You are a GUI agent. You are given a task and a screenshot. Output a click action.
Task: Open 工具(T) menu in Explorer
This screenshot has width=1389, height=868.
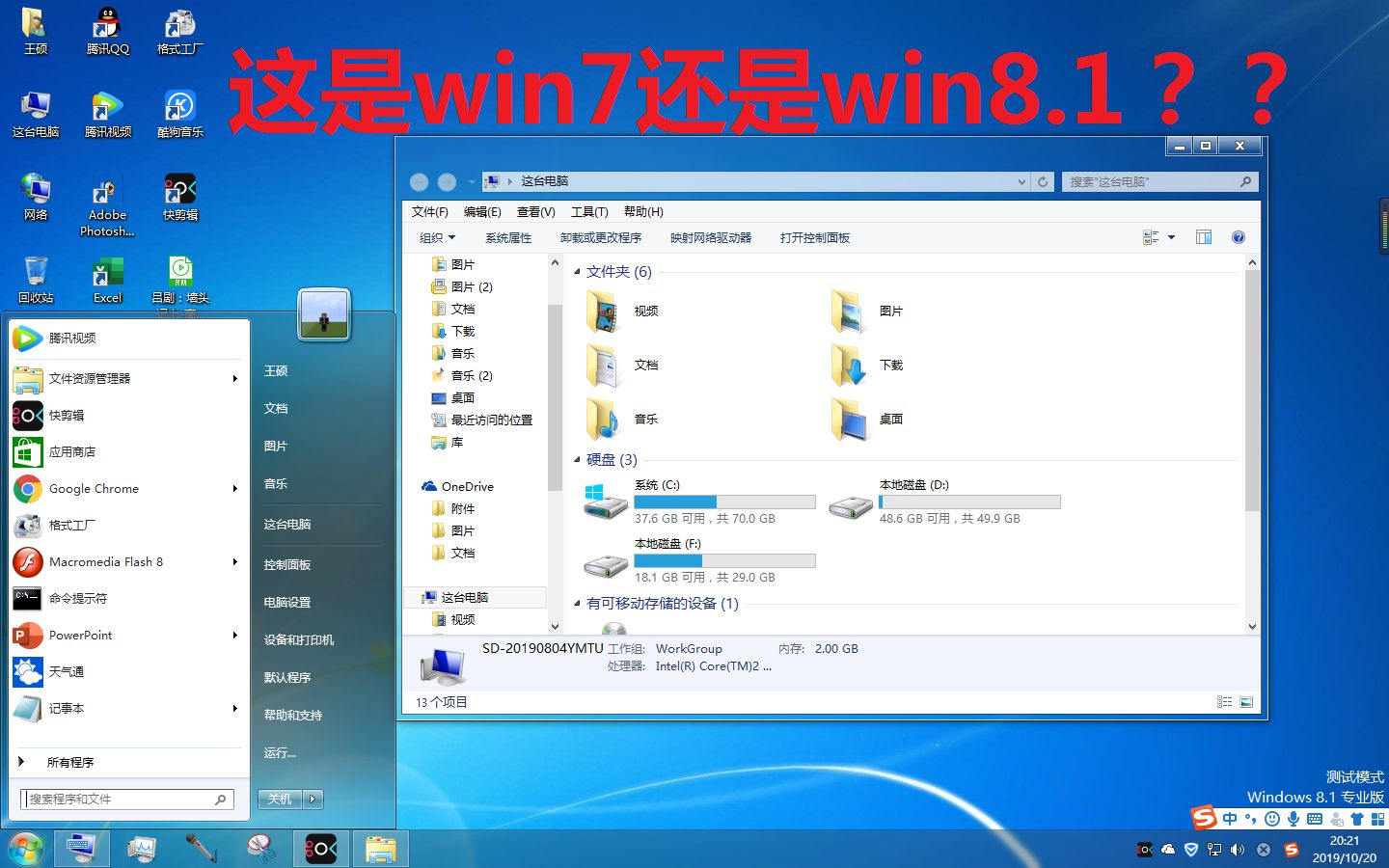(589, 211)
